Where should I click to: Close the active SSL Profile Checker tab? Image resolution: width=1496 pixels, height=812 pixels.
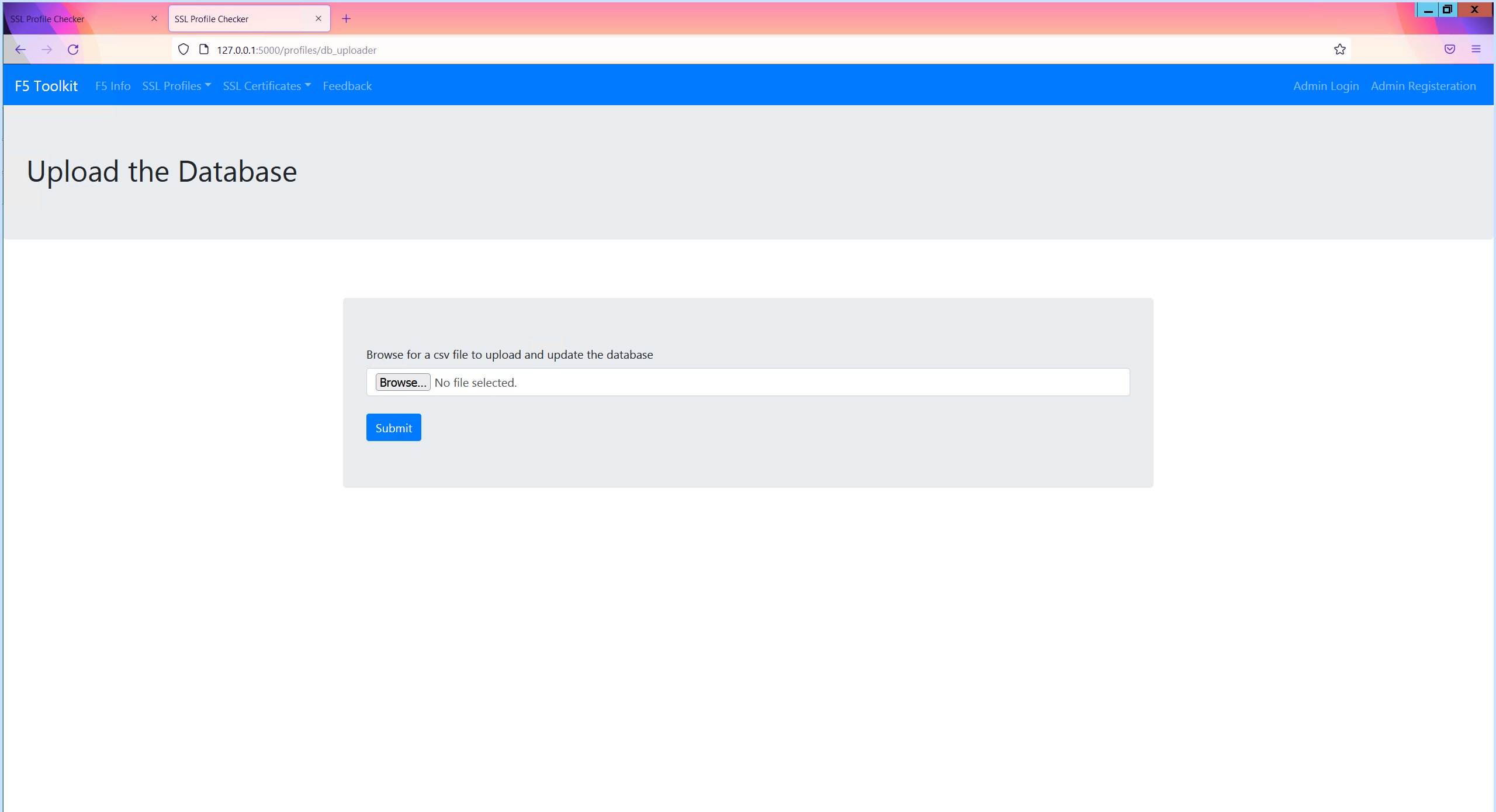(318, 19)
